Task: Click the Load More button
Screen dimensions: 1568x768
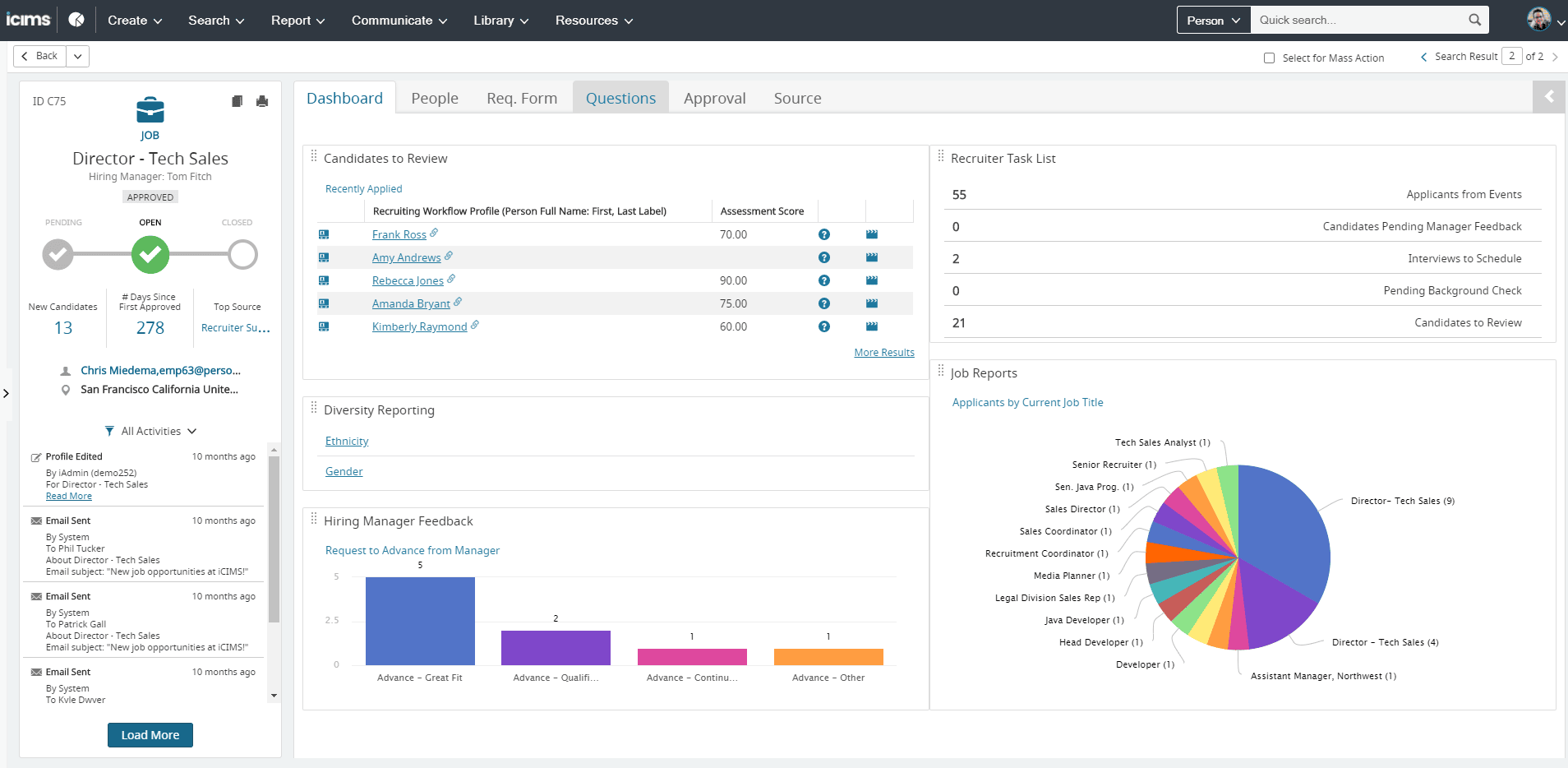Action: (150, 734)
